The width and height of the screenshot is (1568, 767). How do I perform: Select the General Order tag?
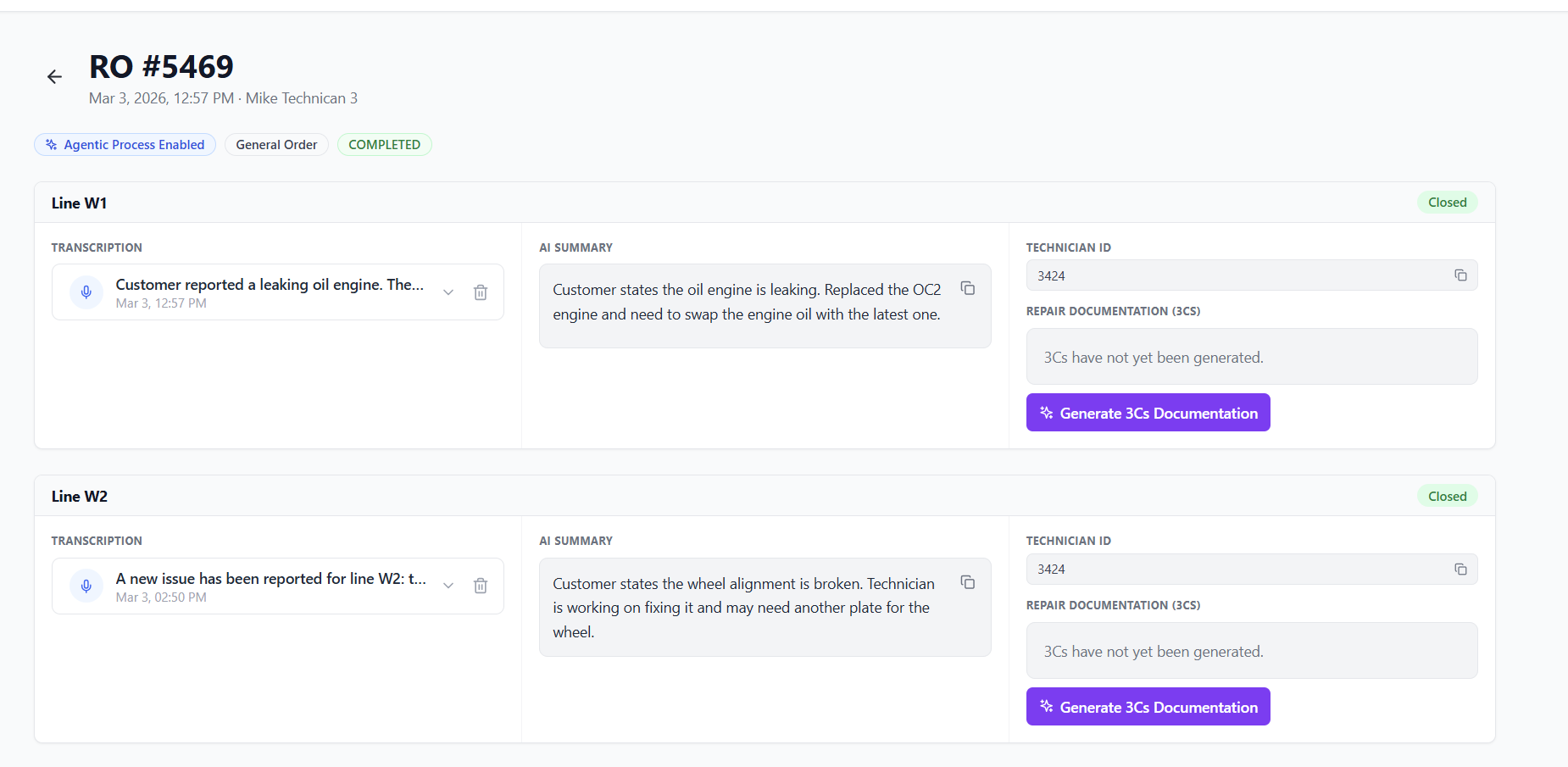click(x=276, y=145)
